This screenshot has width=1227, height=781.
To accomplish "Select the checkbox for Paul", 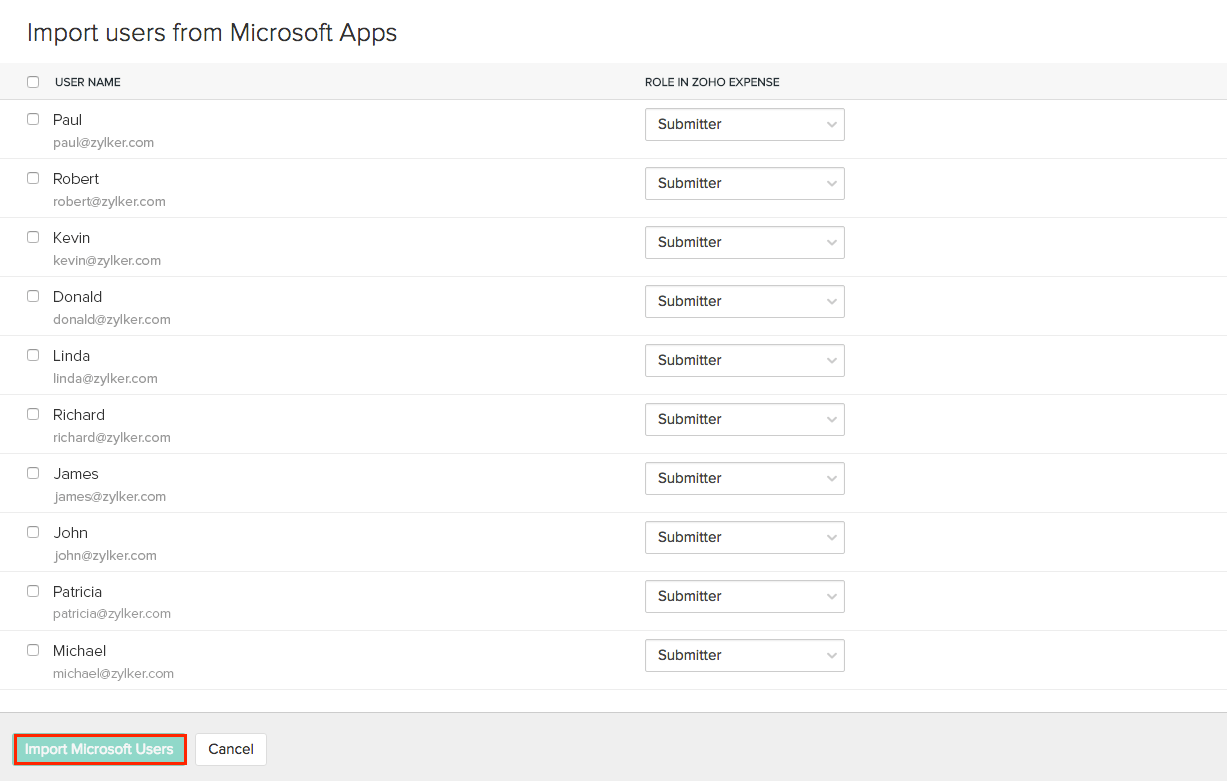I will (33, 119).
